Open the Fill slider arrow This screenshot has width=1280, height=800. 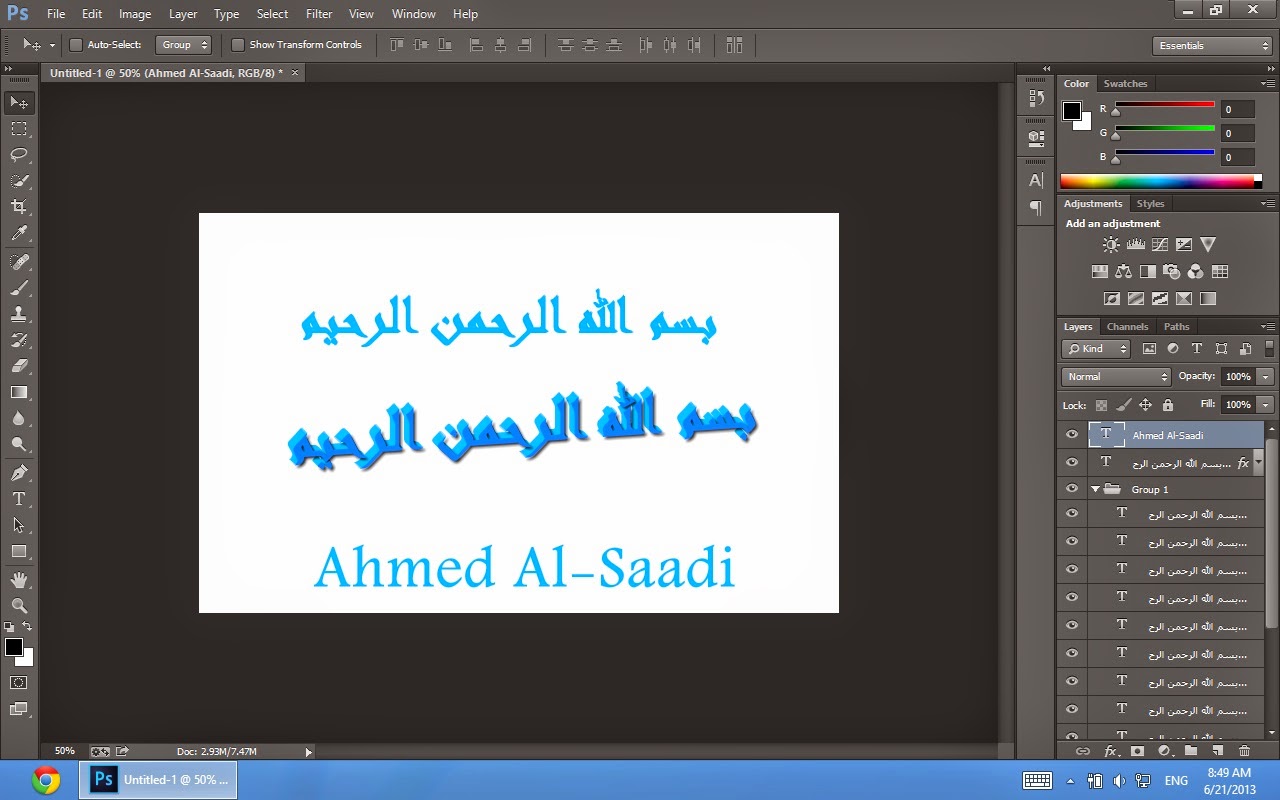click(x=1266, y=405)
